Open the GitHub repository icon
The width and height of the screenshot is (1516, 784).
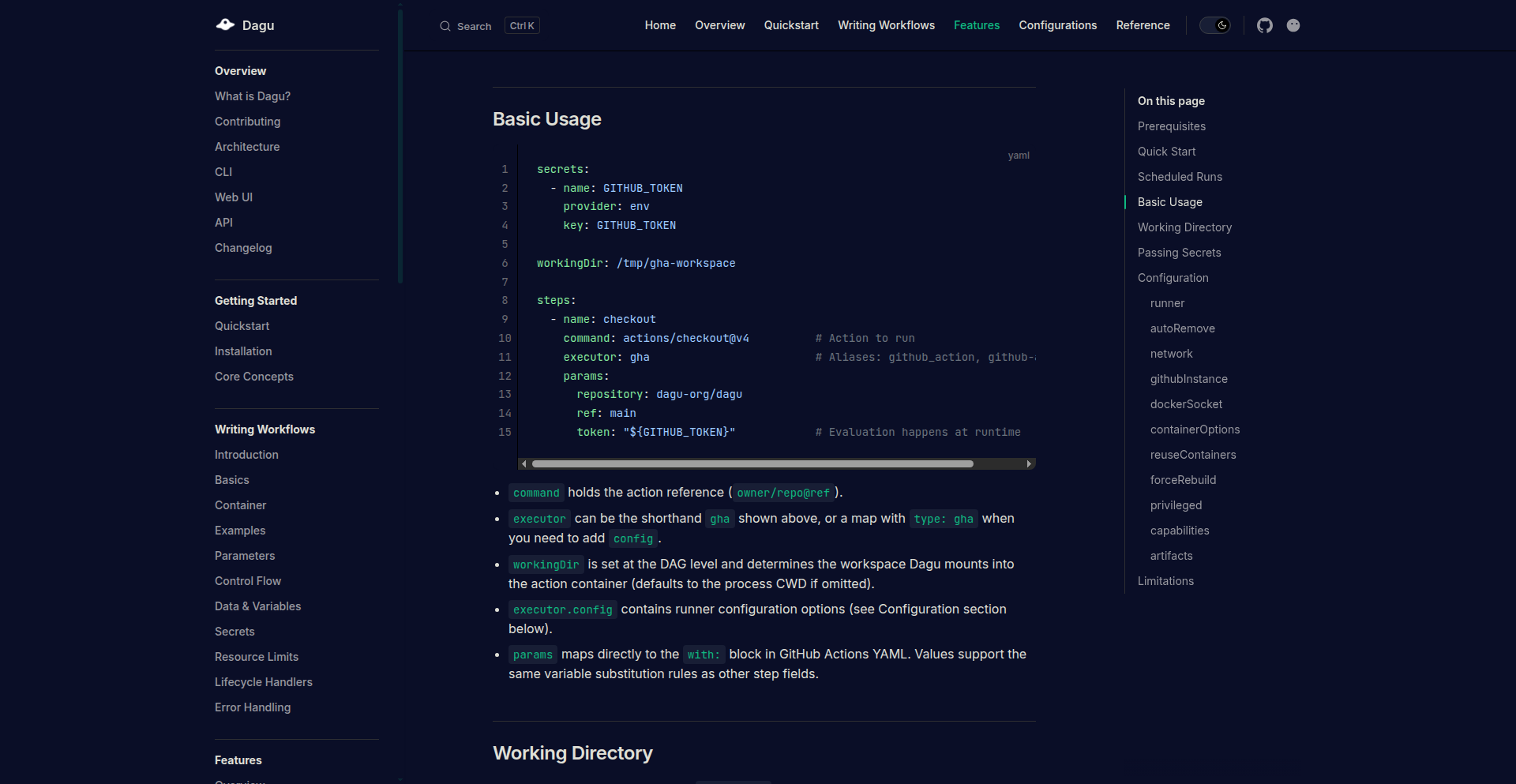click(x=1264, y=25)
